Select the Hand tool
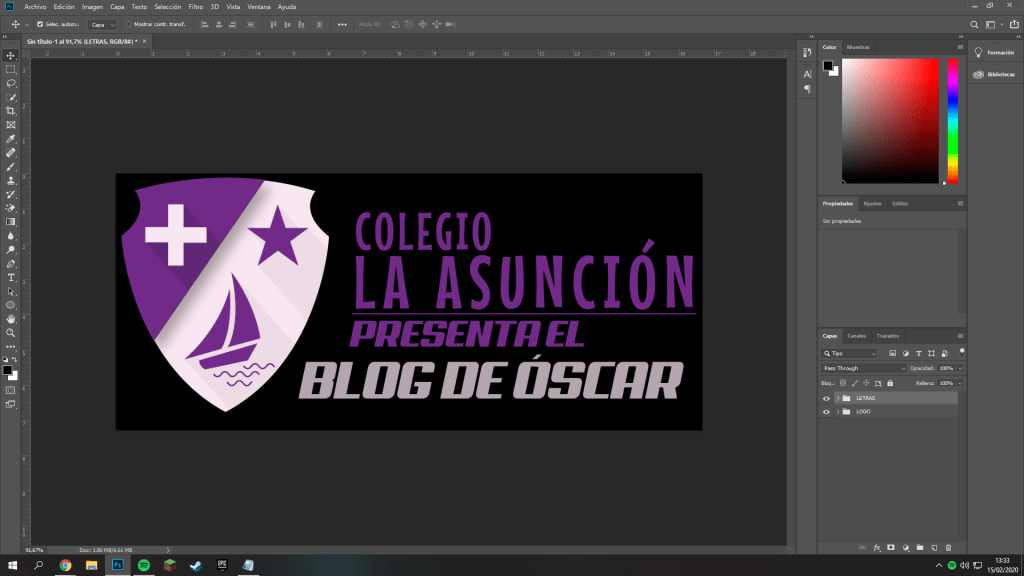Viewport: 1024px width, 576px height. (x=11, y=318)
